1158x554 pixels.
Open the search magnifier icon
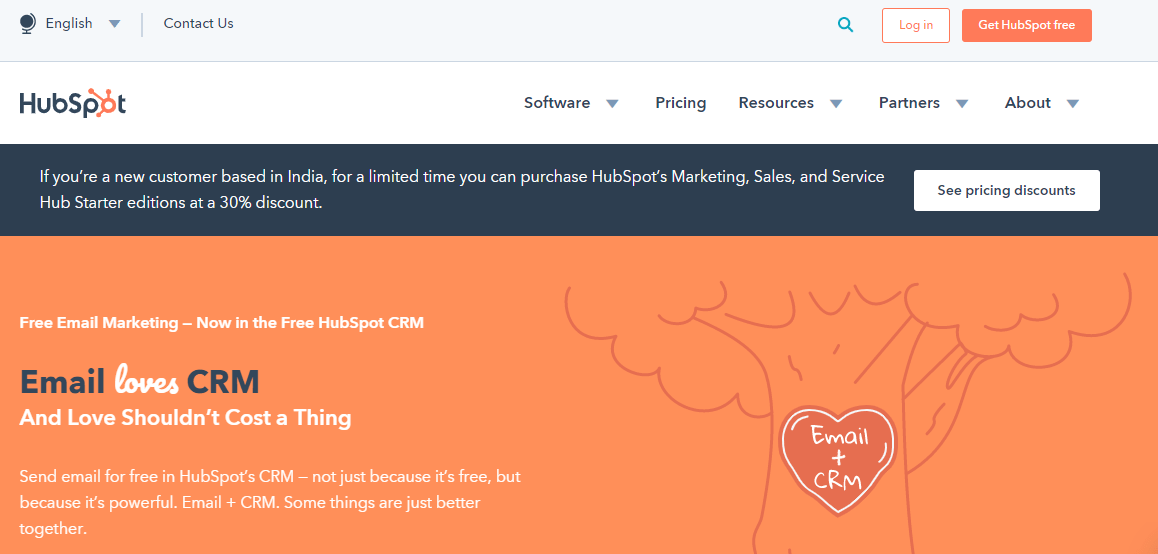click(x=846, y=25)
